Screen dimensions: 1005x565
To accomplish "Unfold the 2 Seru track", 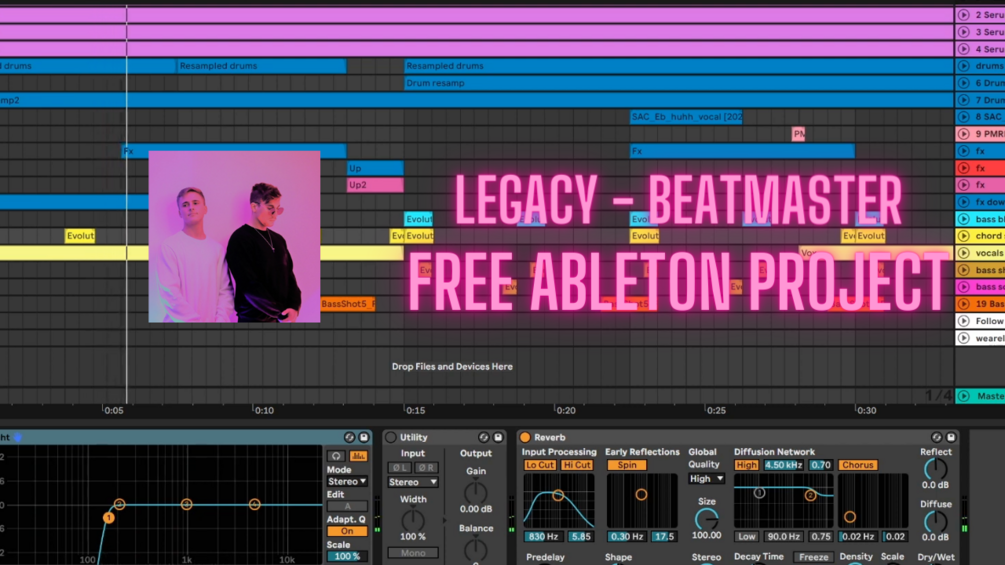I will tap(963, 15).
